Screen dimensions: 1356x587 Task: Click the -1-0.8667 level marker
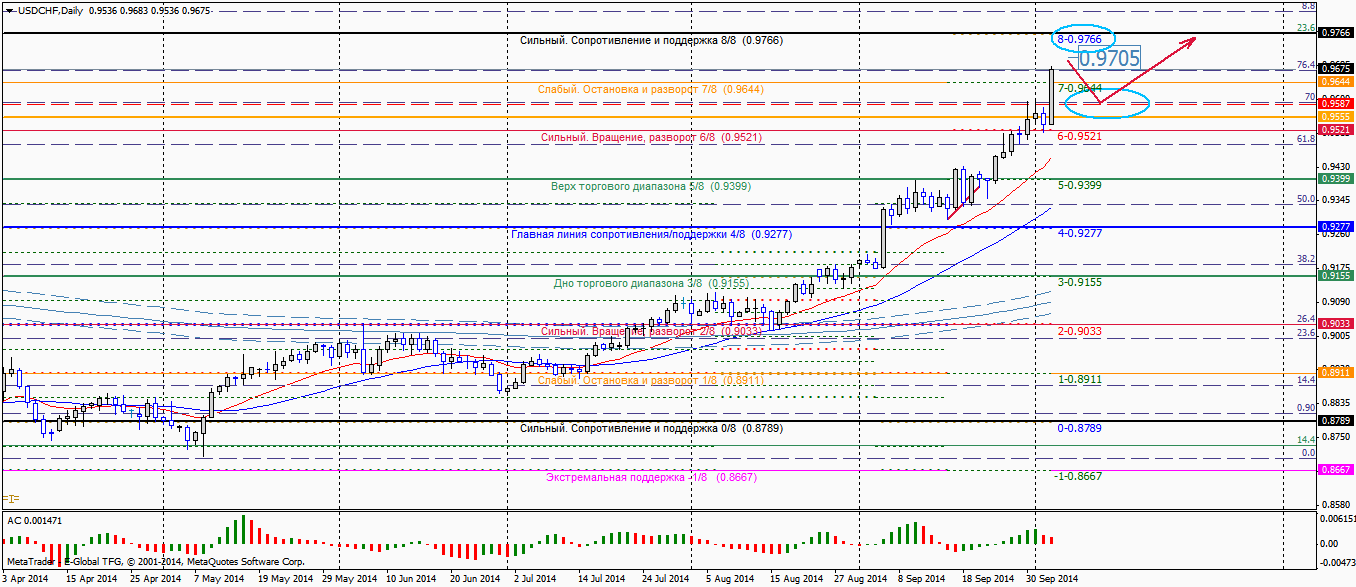1077,476
